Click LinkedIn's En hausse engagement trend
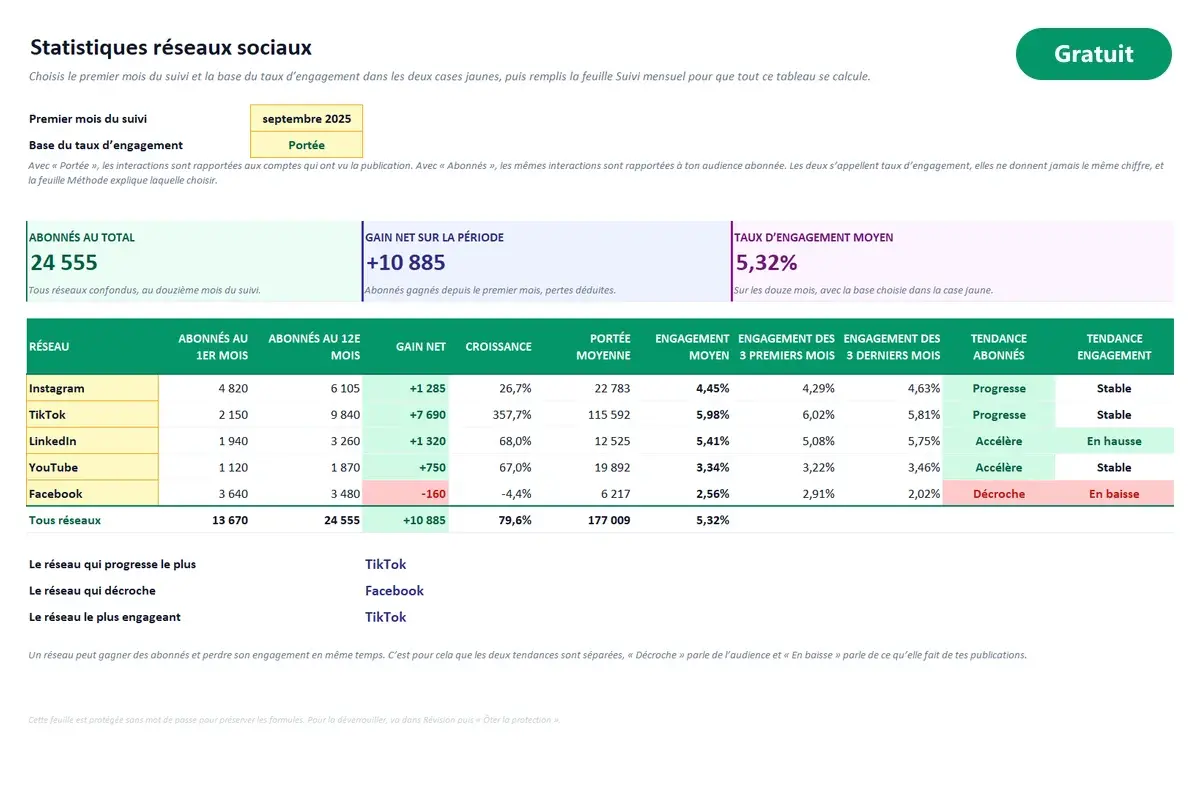The height and width of the screenshot is (800, 1200). [1114, 441]
